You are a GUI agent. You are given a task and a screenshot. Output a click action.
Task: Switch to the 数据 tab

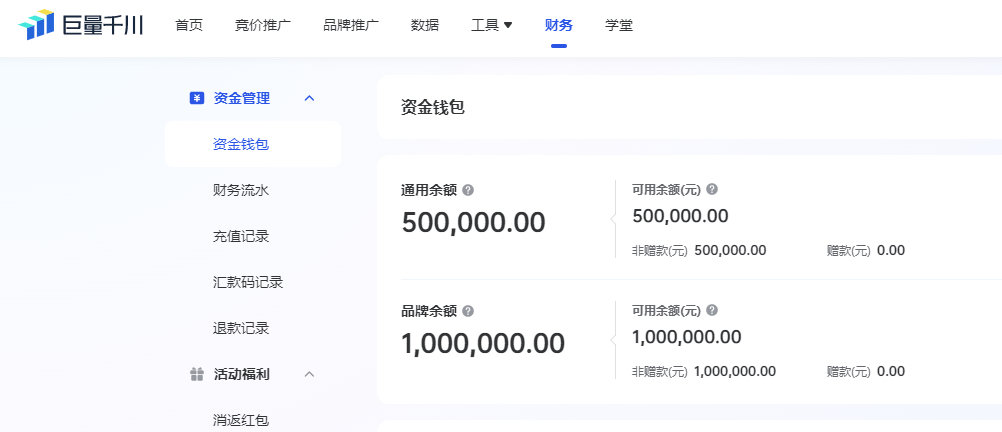click(x=425, y=26)
